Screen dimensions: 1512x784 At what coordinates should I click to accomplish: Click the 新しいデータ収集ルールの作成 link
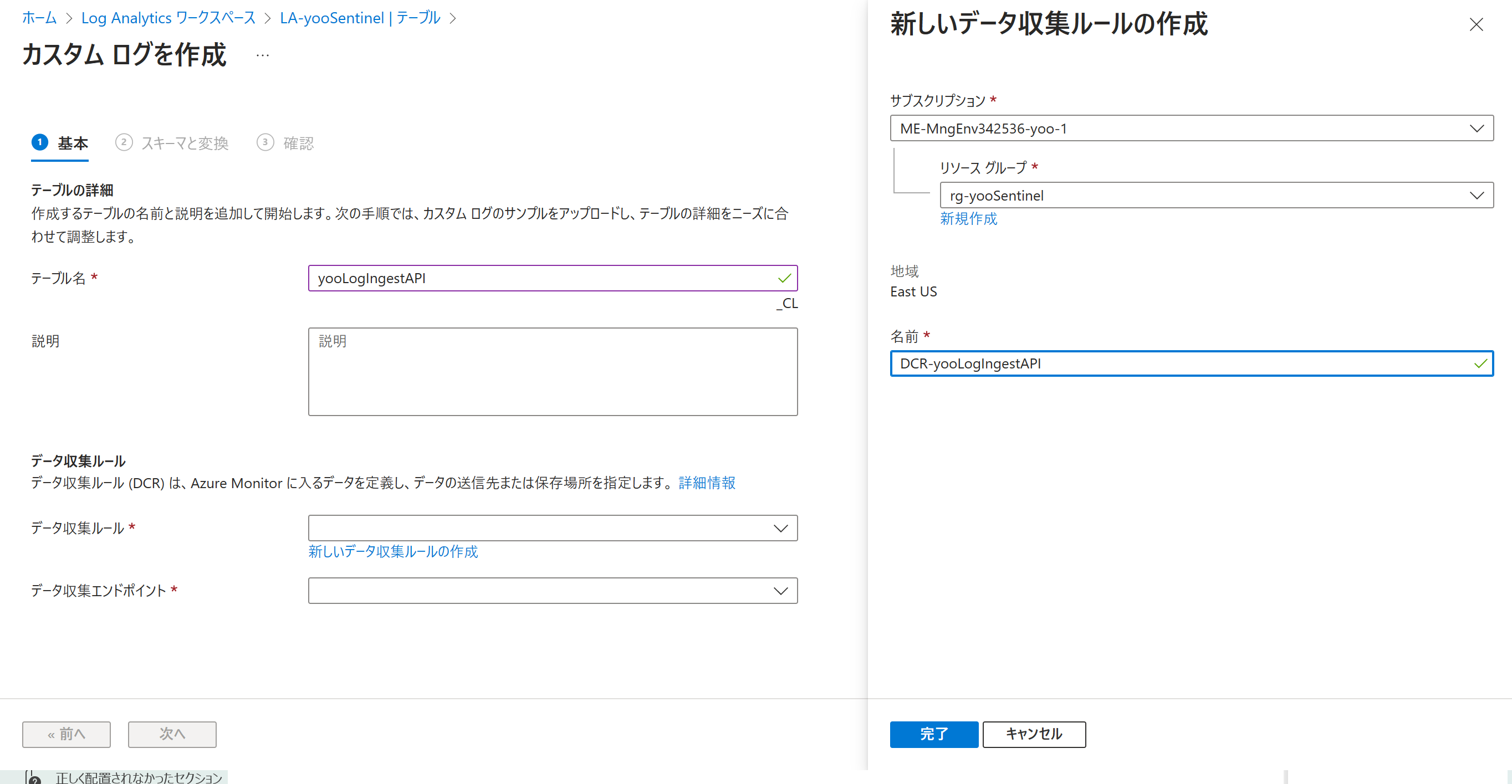point(392,552)
